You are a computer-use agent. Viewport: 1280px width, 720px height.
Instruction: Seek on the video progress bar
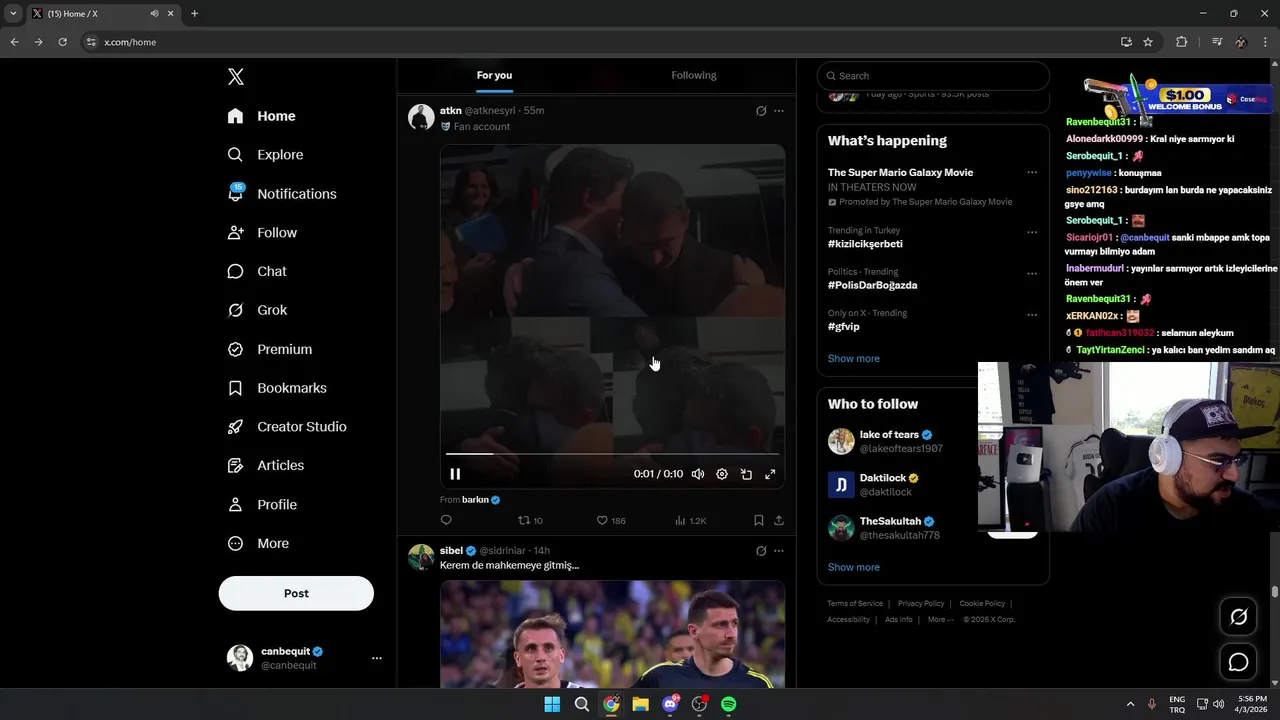[x=612, y=454]
